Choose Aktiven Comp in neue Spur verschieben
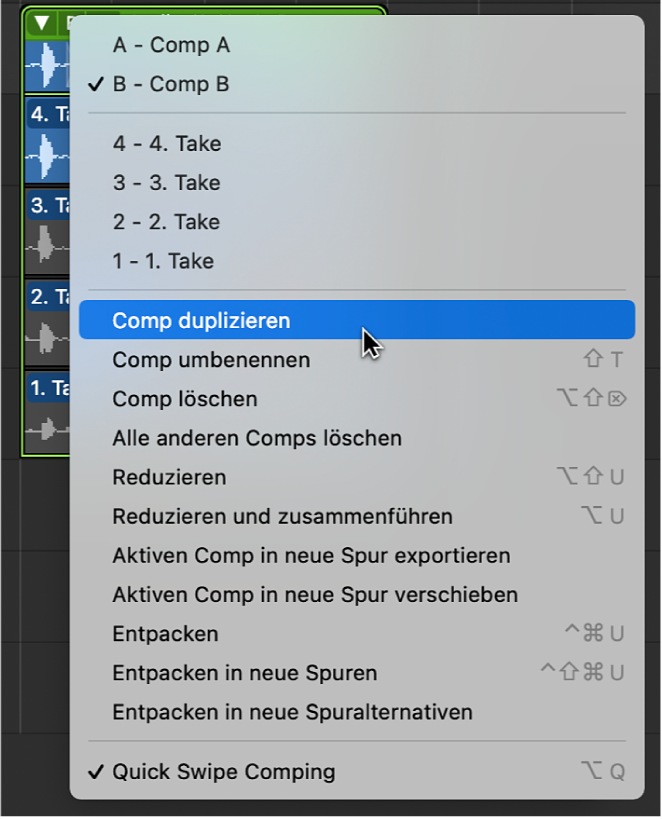This screenshot has width=662, height=819. [315, 595]
